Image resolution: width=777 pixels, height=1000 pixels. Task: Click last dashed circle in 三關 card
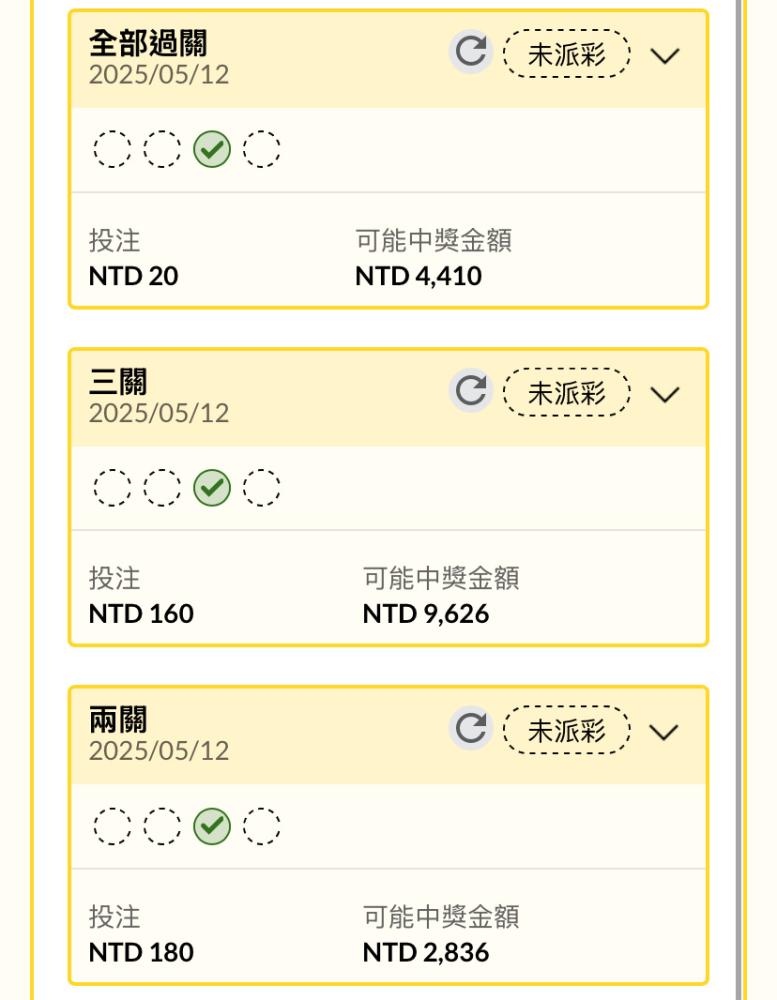pyautogui.click(x=262, y=488)
